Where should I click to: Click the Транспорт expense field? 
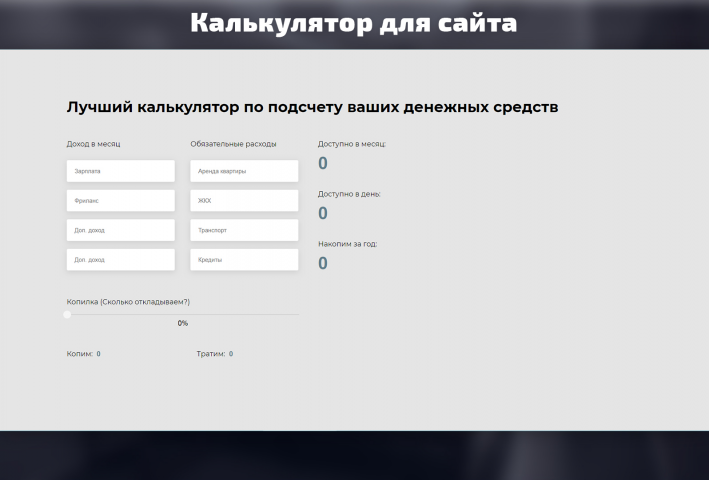coord(244,230)
